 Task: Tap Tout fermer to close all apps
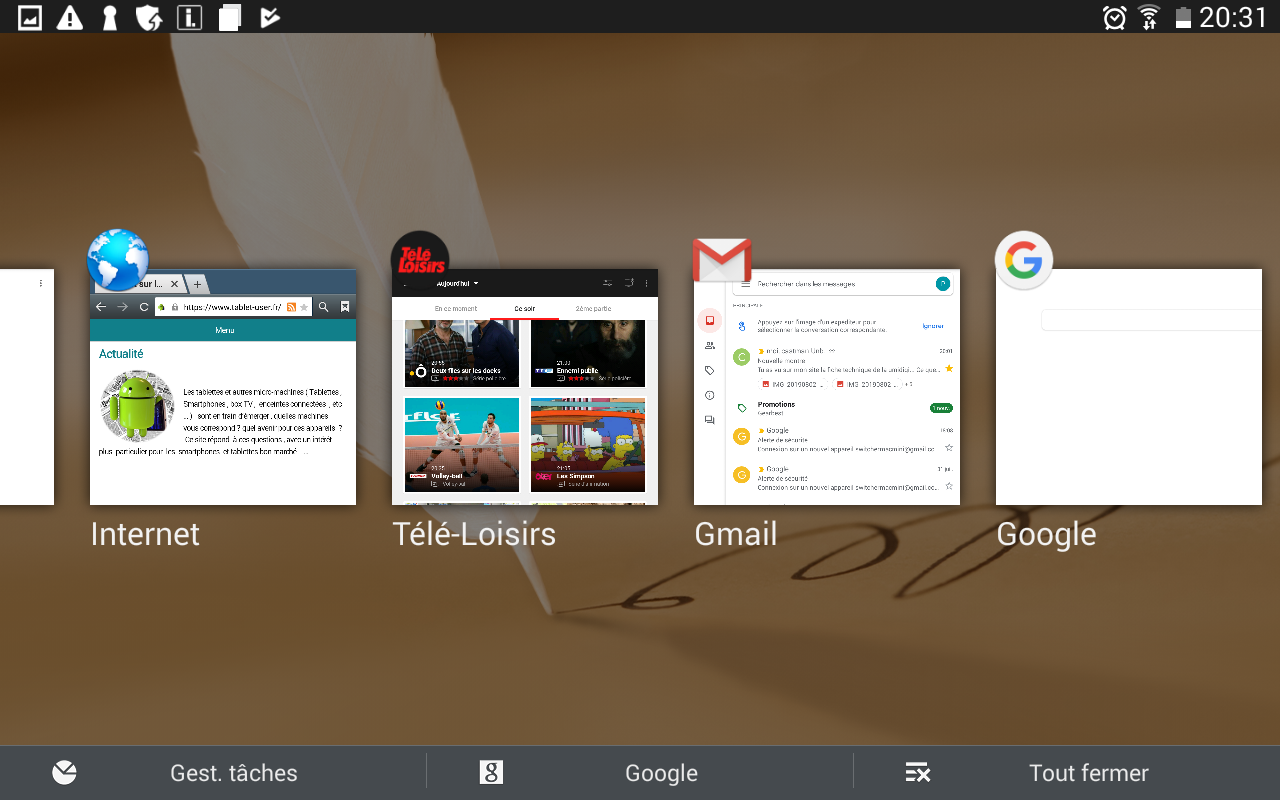point(1067,773)
